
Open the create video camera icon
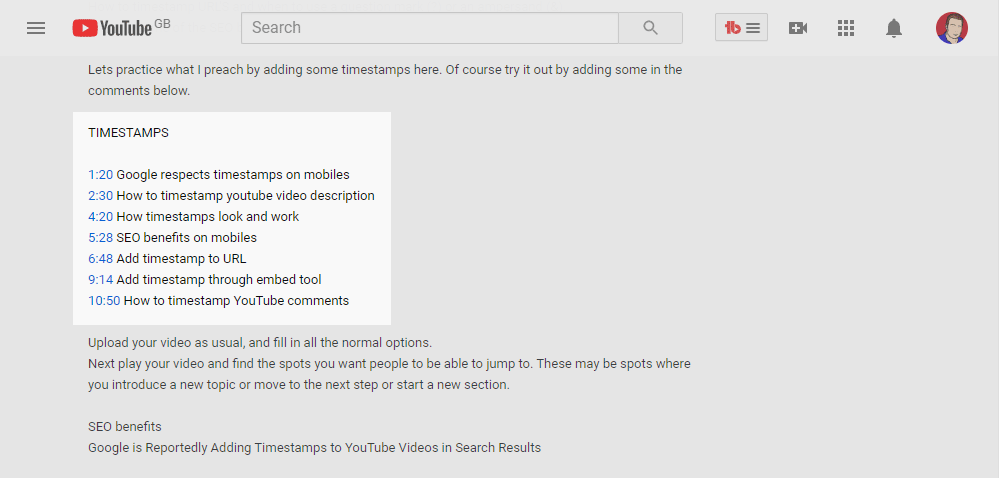[798, 28]
